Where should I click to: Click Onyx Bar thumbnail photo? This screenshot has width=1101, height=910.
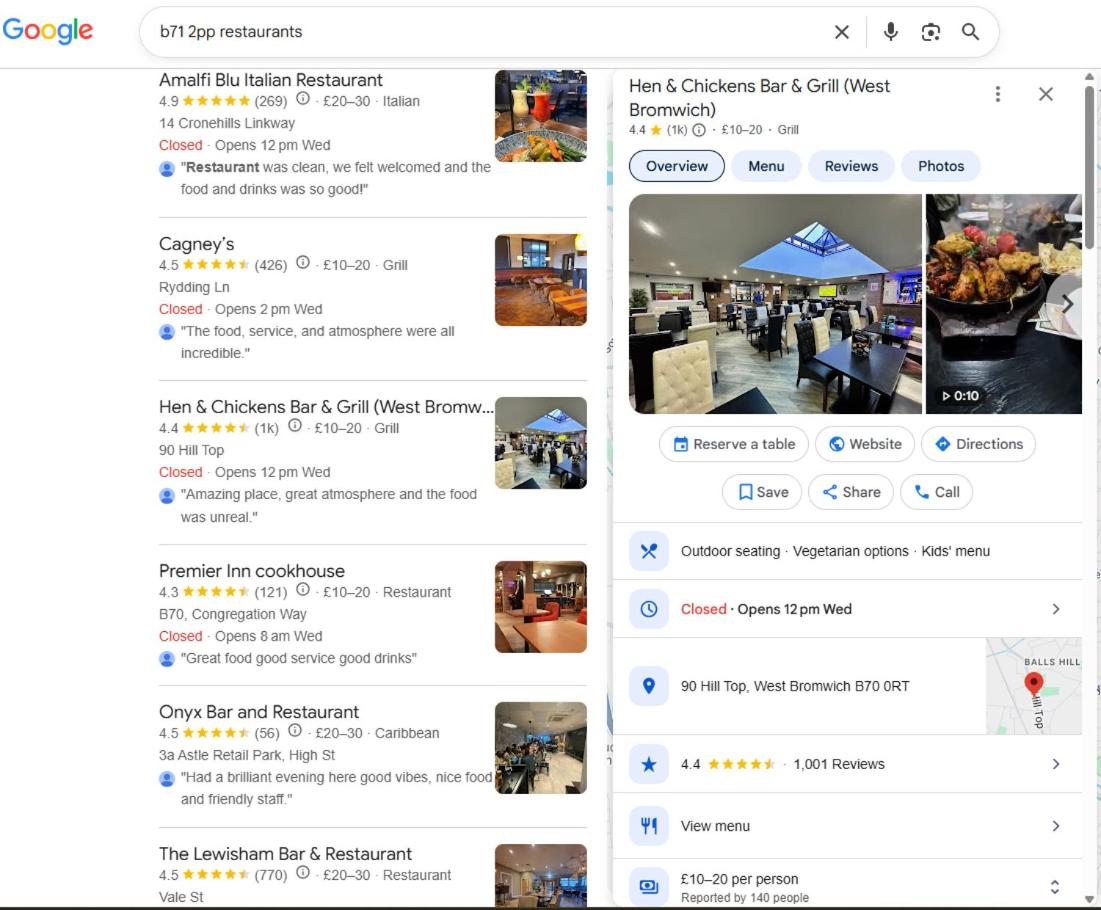pos(541,749)
